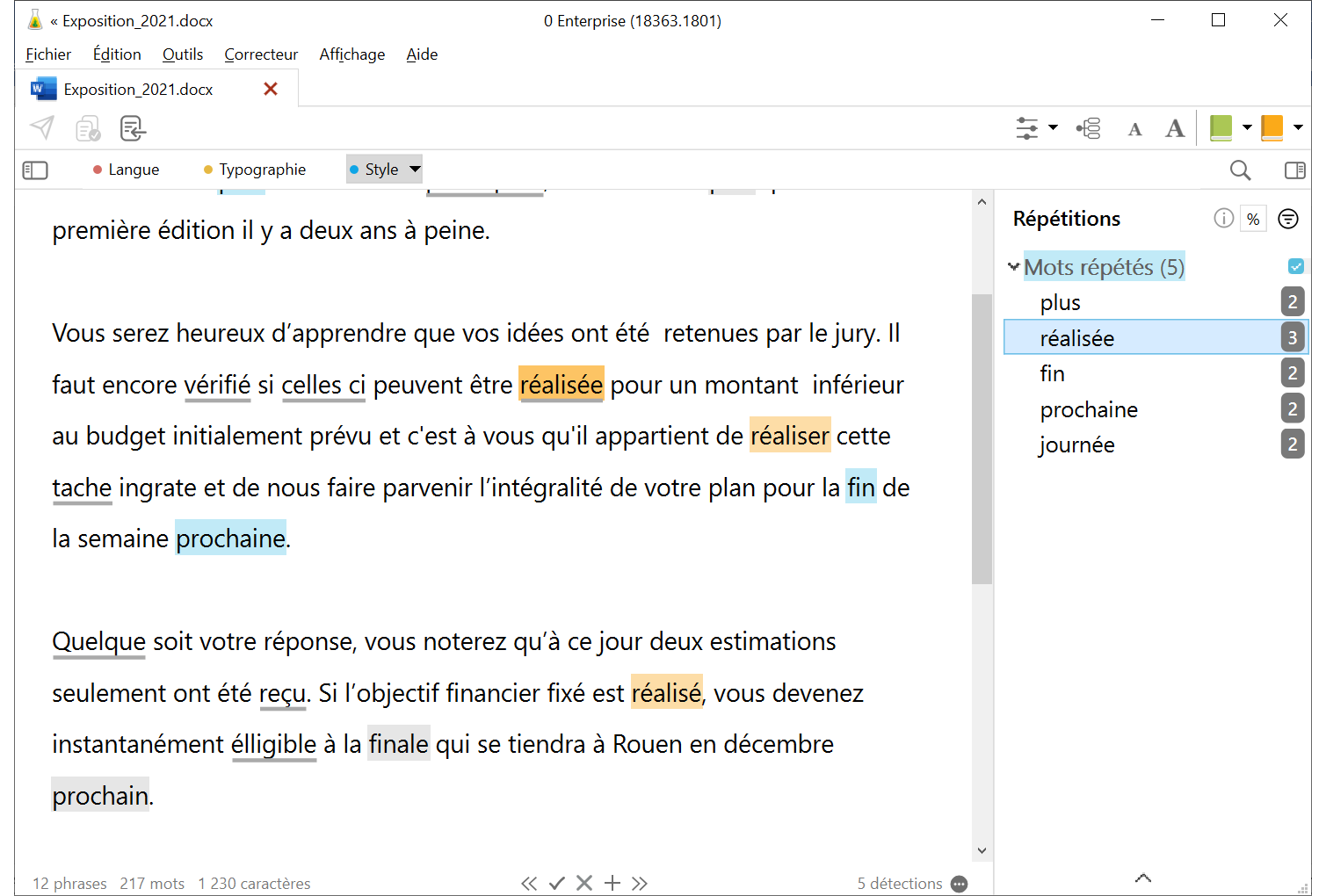Open the Style dropdown arrow
The height and width of the screenshot is (896, 1326).
pyautogui.click(x=415, y=170)
